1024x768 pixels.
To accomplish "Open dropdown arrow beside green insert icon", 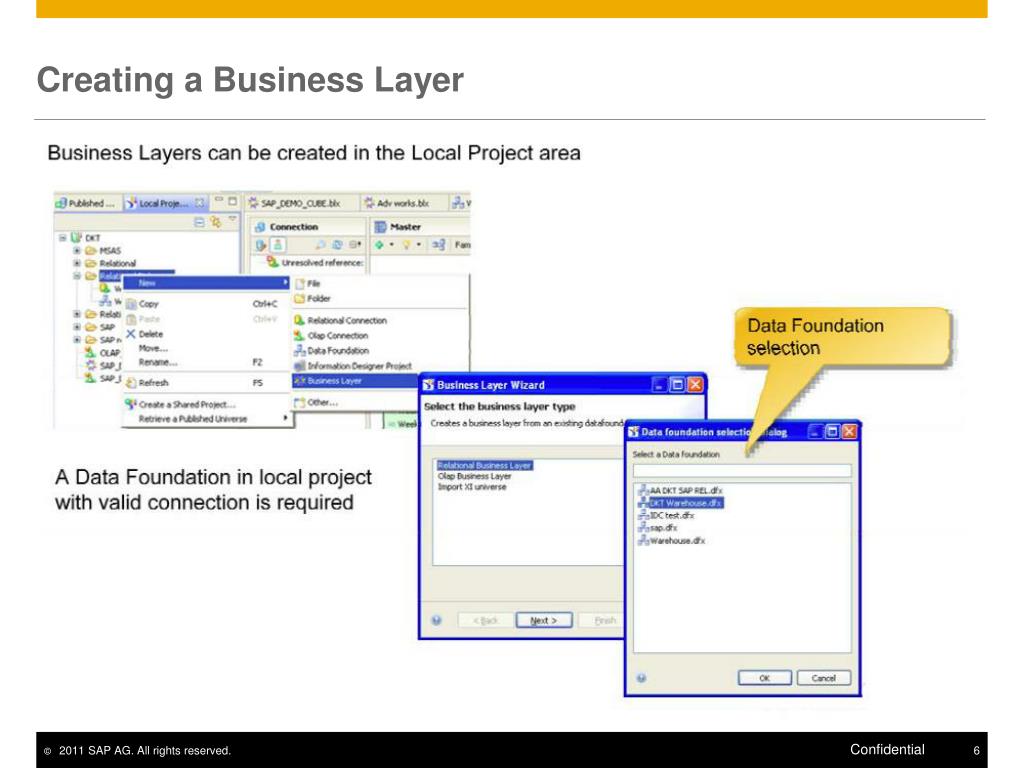I will point(391,245).
